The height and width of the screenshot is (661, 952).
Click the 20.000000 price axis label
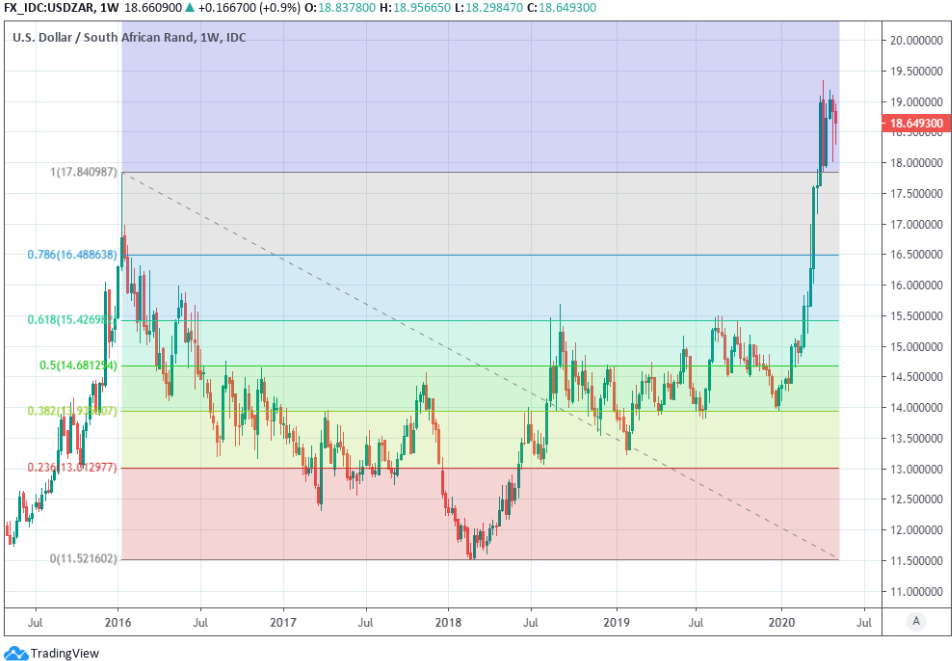(913, 40)
